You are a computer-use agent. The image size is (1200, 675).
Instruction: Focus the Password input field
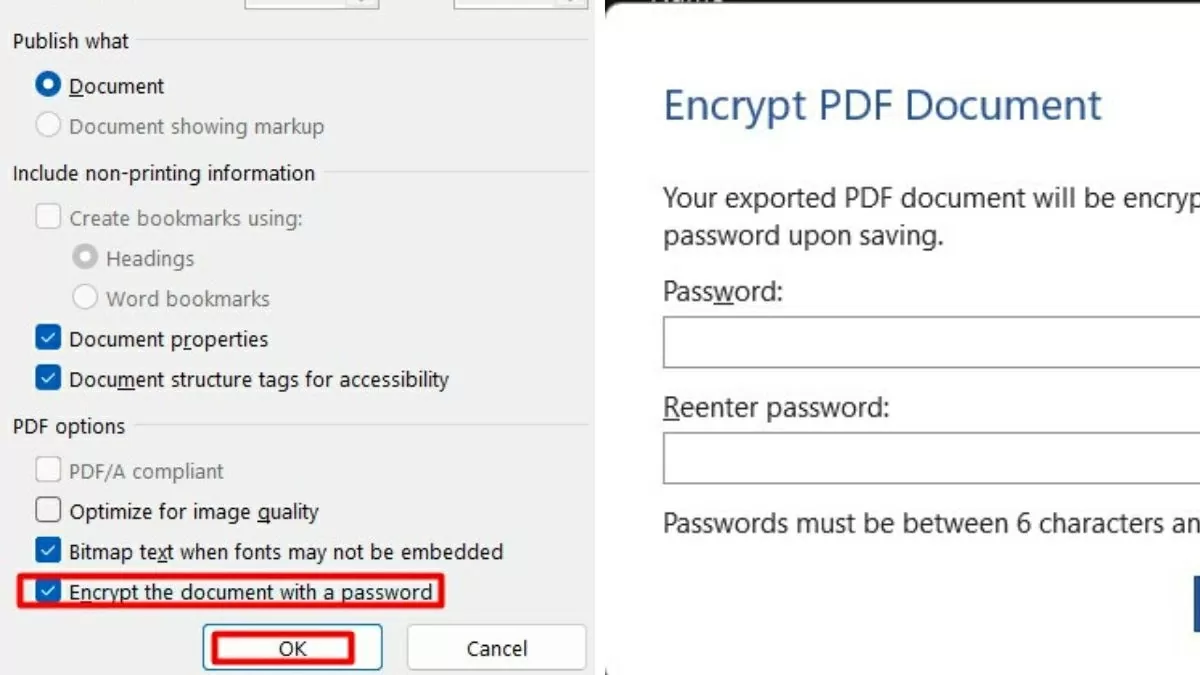pos(930,343)
